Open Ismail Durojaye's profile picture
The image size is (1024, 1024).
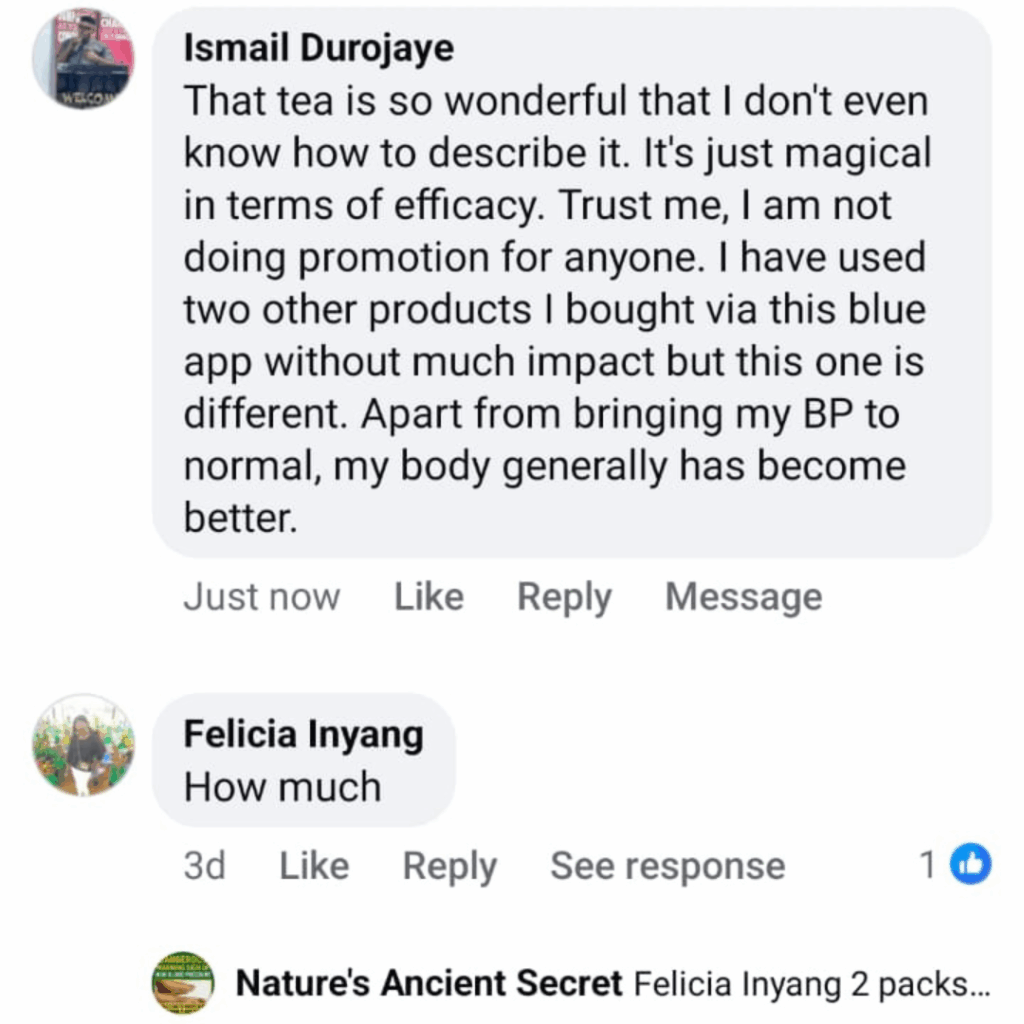(x=84, y=59)
